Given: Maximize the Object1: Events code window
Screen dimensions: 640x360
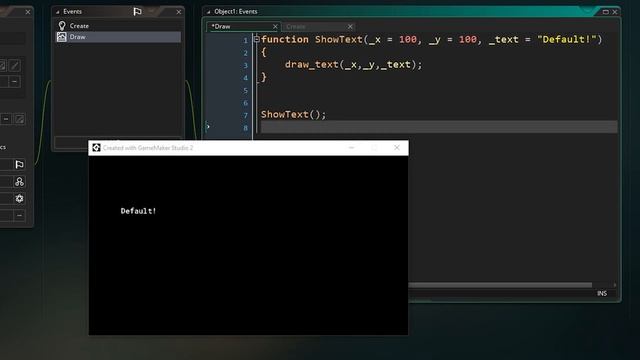Looking at the screenshot, I should (x=606, y=12).
